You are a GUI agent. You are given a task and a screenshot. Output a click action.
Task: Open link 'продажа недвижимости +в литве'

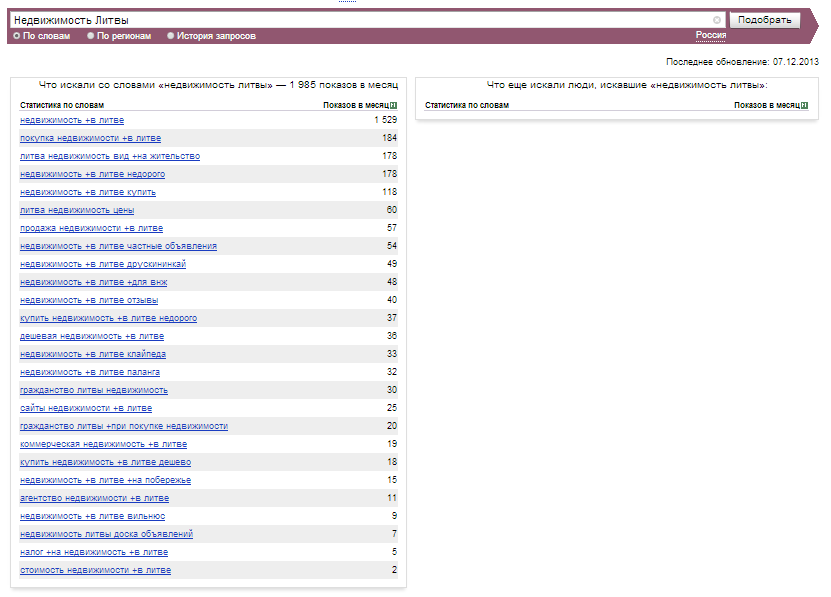click(92, 229)
